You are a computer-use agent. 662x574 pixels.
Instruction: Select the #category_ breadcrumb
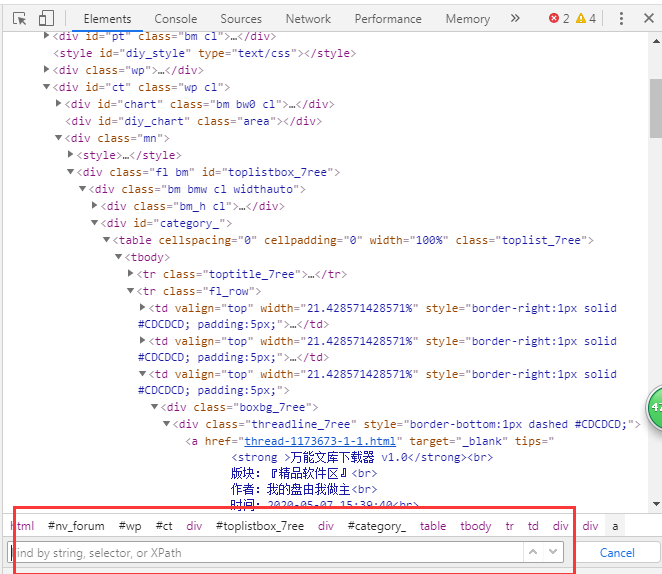point(377,526)
